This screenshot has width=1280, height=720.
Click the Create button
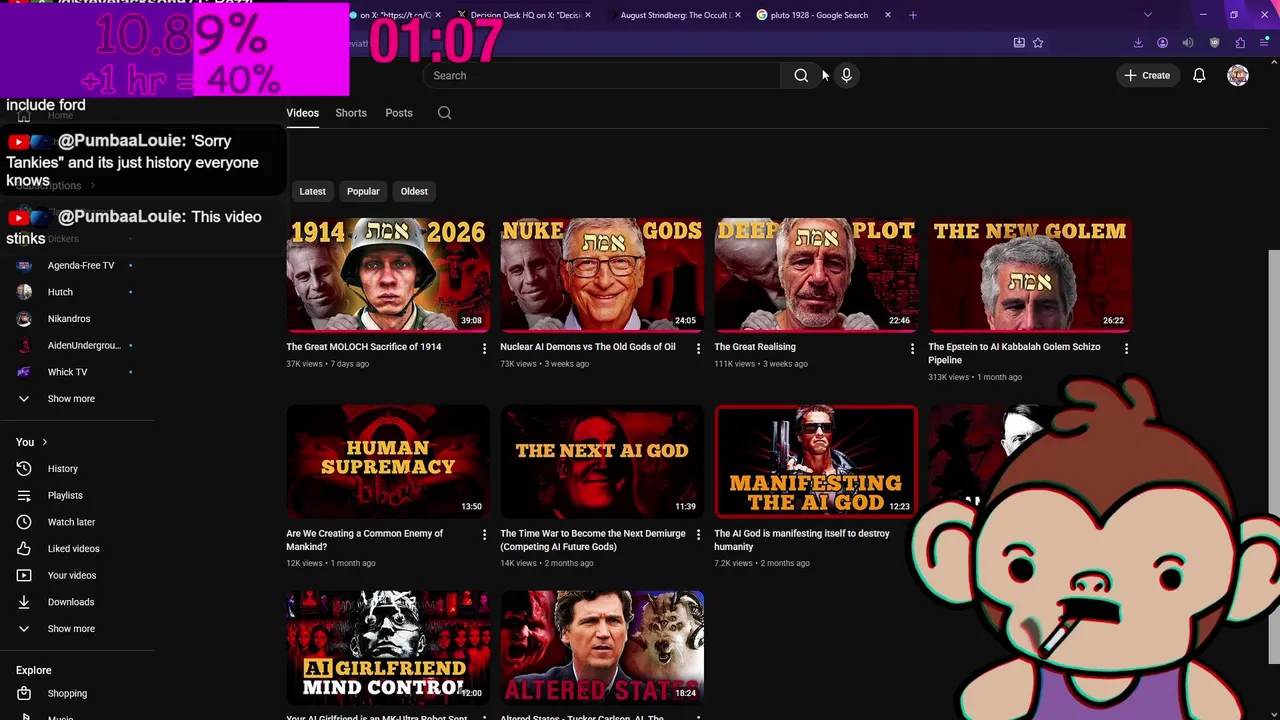(1147, 75)
